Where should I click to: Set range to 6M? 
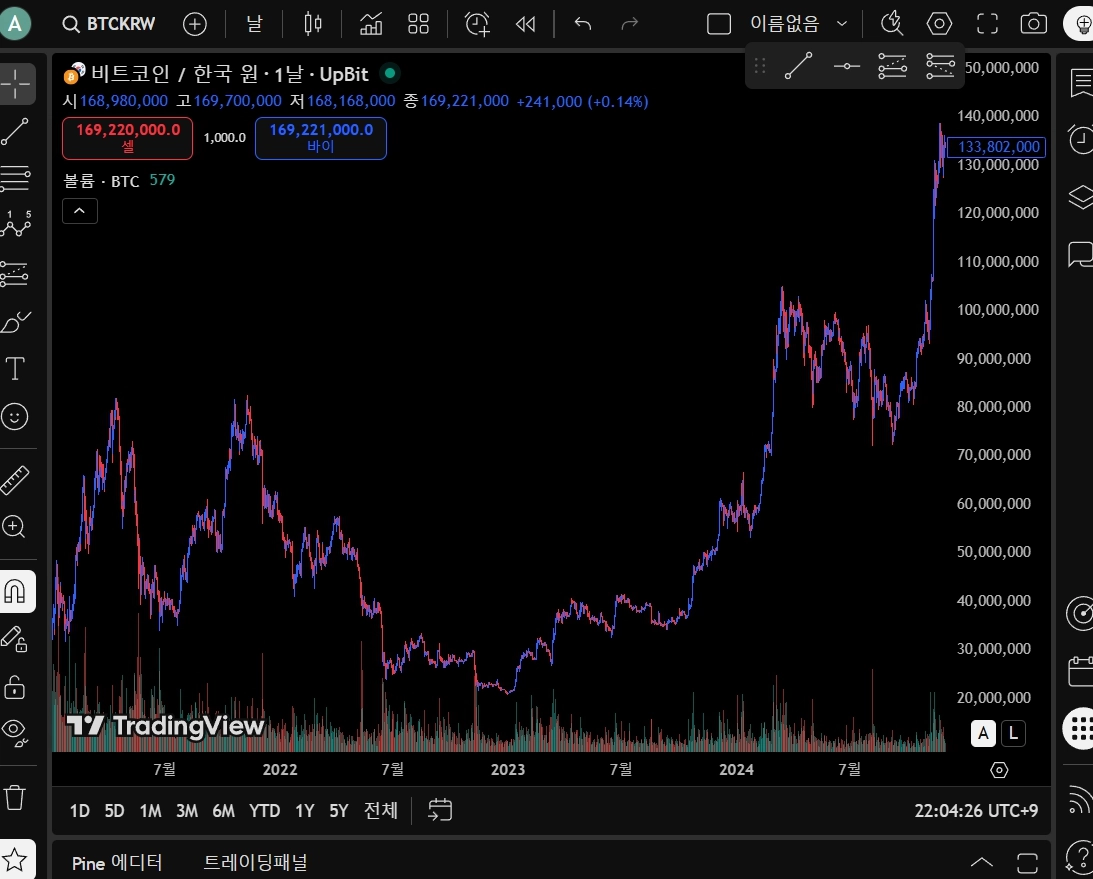224,811
